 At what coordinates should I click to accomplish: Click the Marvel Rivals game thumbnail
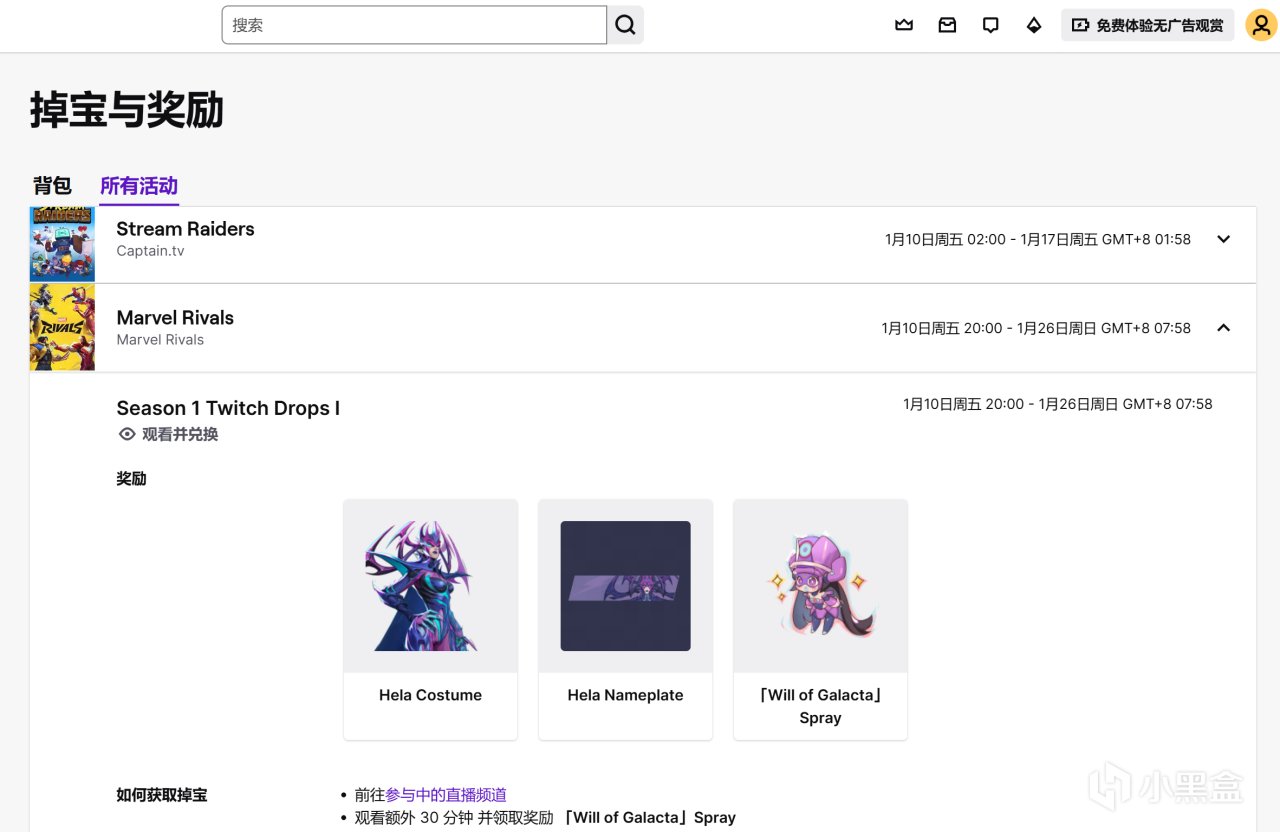click(x=62, y=327)
